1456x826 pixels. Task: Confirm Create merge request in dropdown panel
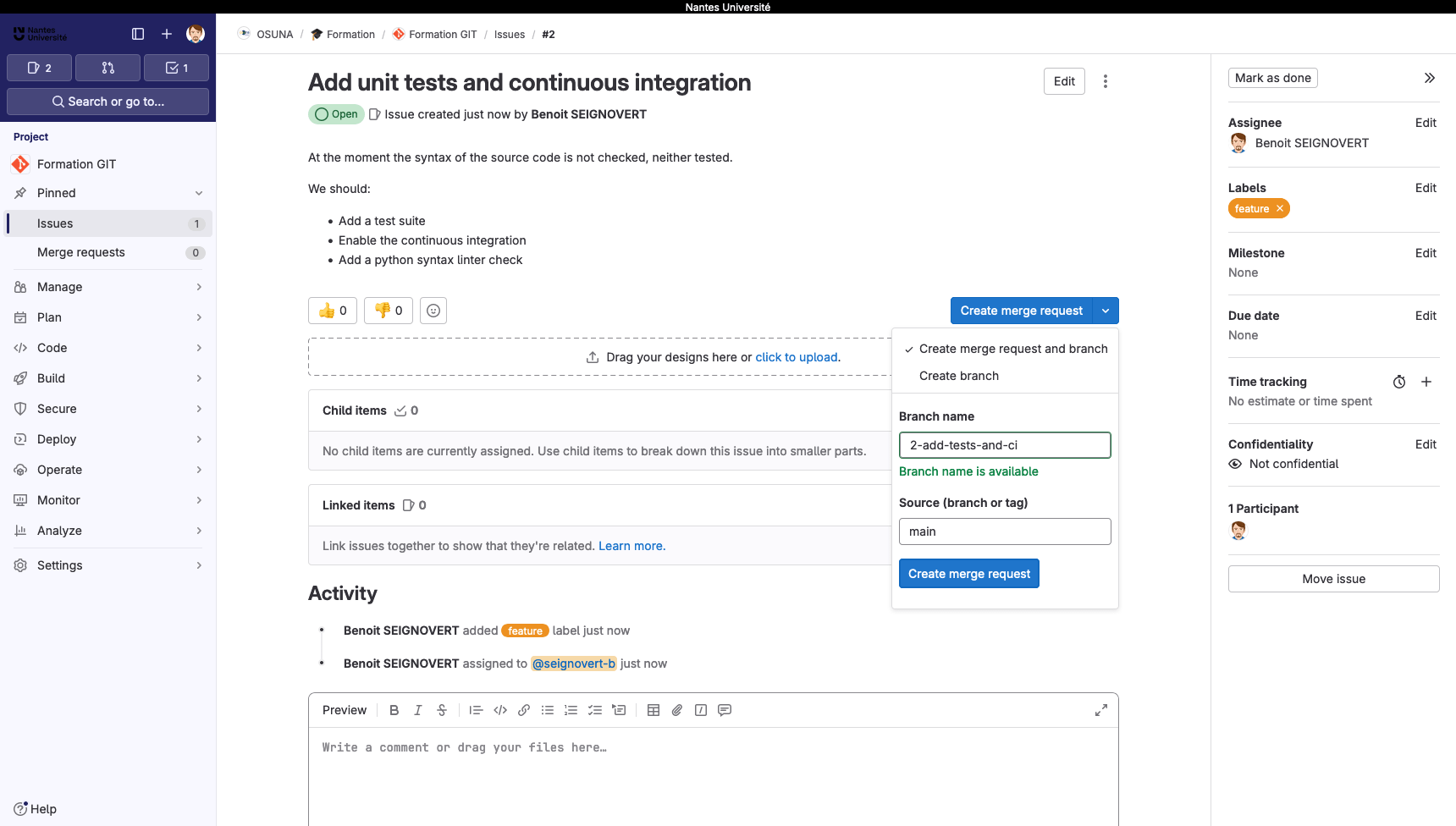(x=969, y=574)
